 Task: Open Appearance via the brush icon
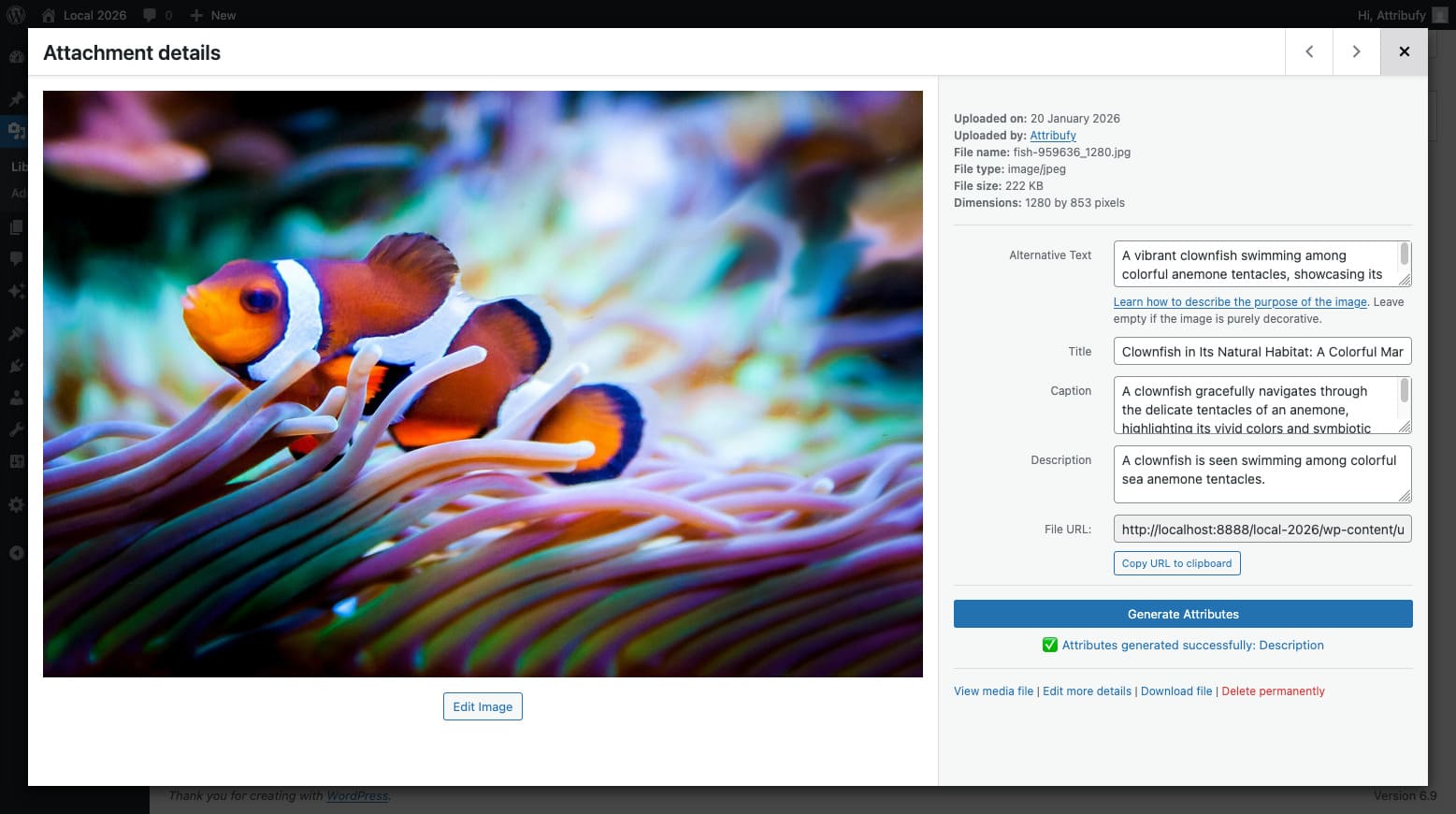pyautogui.click(x=15, y=333)
